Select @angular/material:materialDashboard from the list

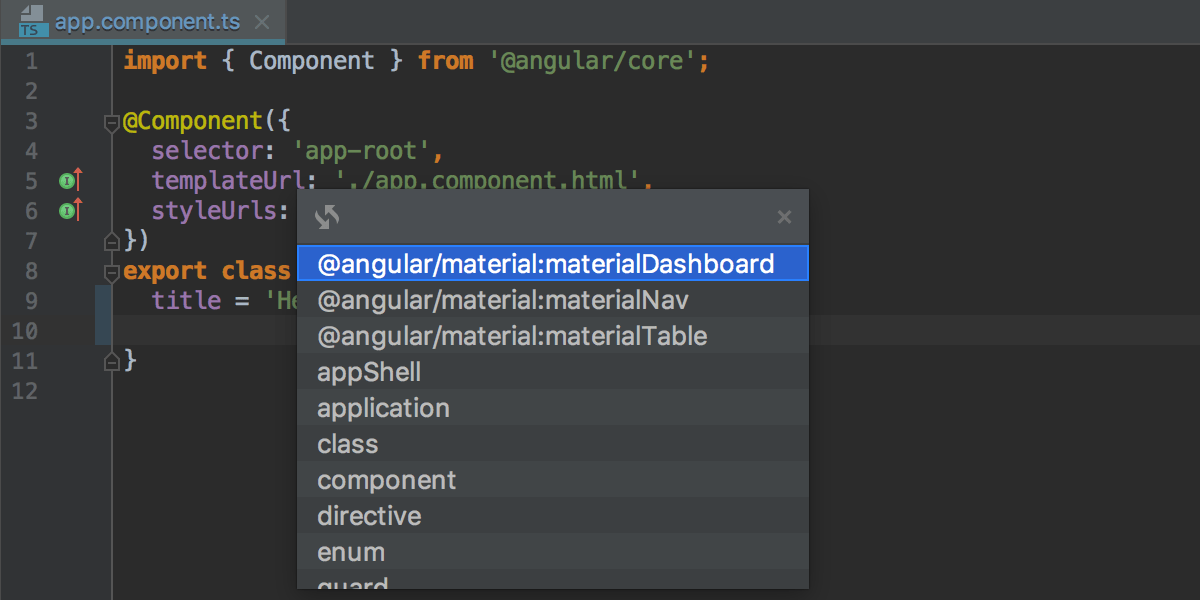[546, 263]
